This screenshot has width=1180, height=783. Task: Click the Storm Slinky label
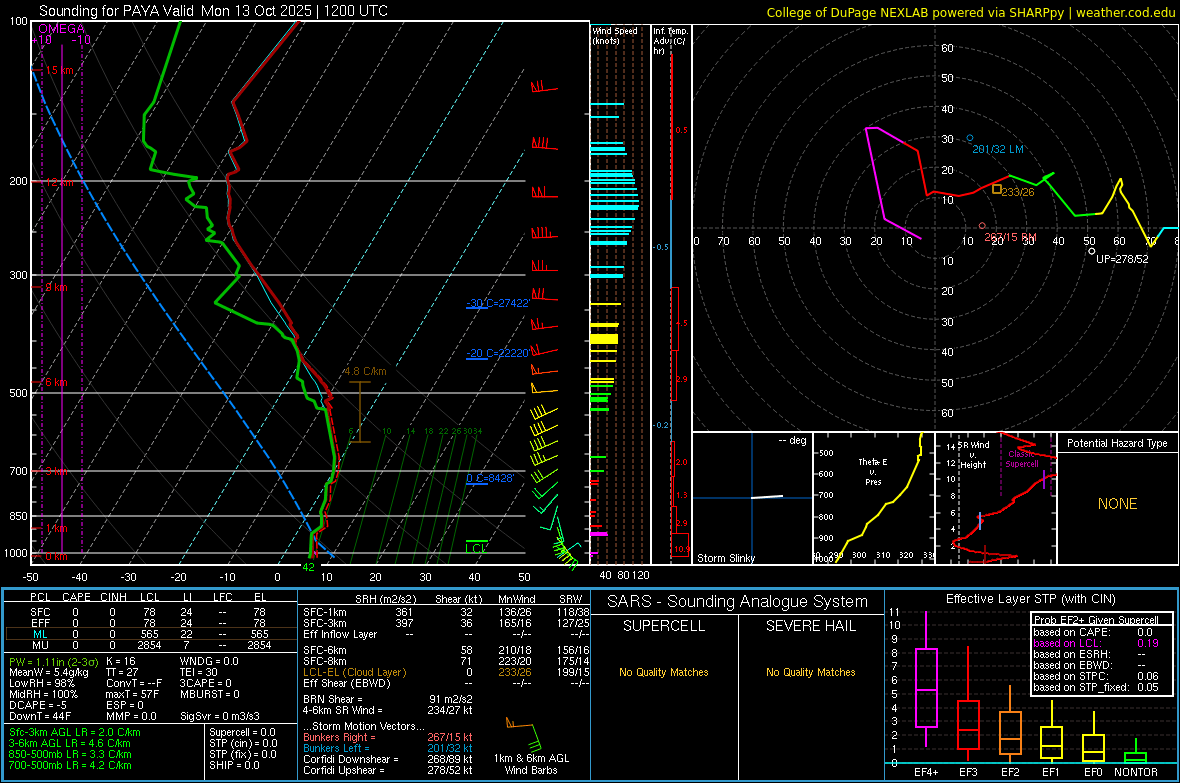pos(725,558)
